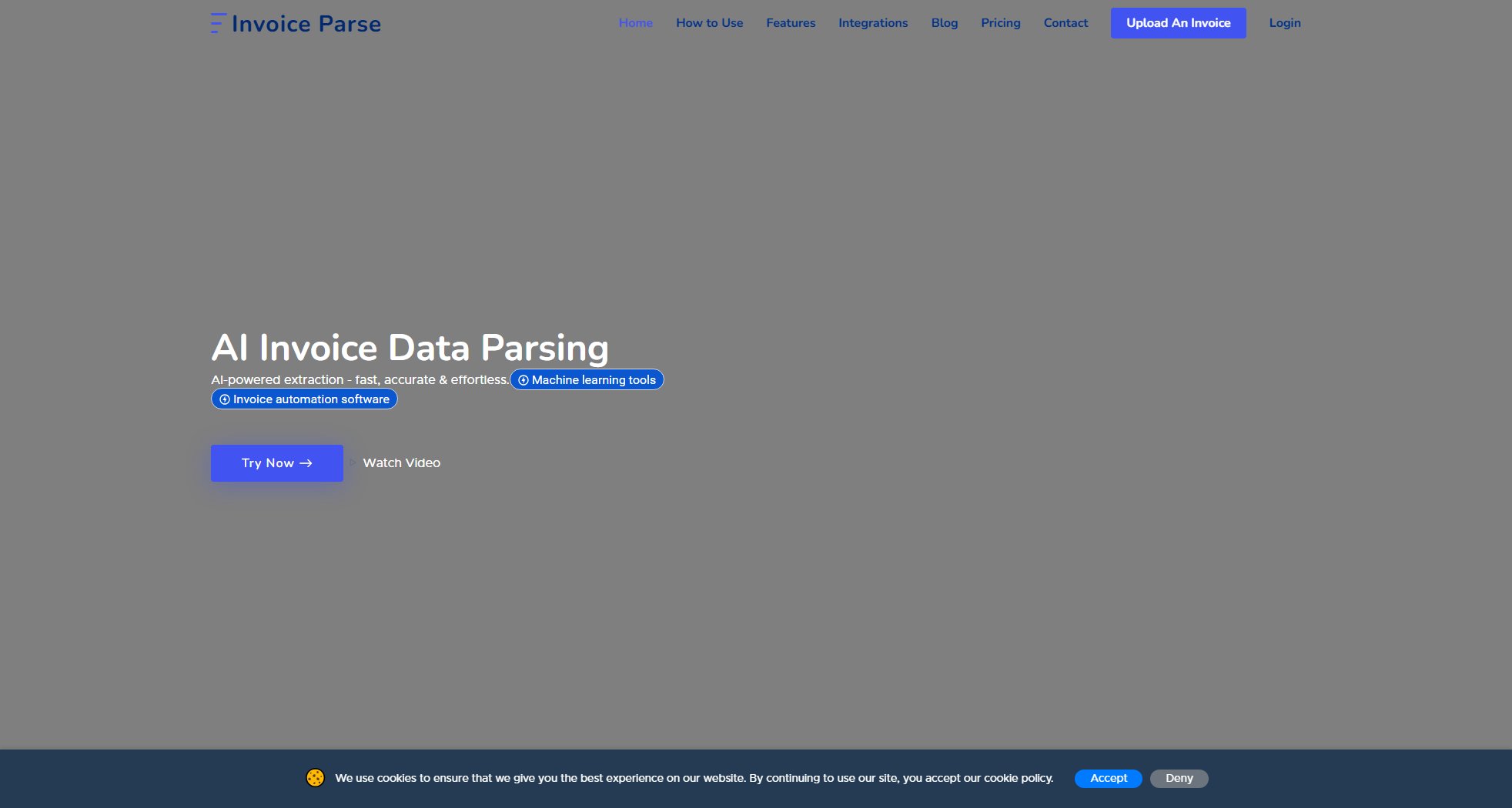Click the Watch Video link text
Viewport: 1512px width, 808px height.
coord(401,463)
